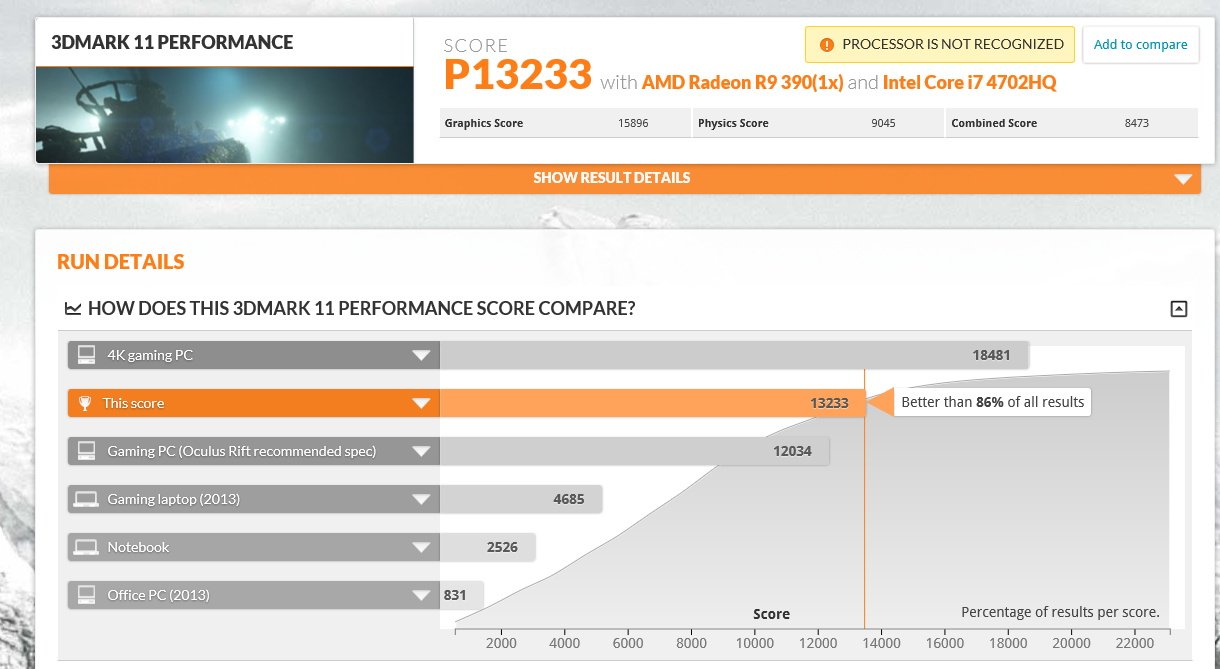Click the Combined Score label
Viewport: 1220px width, 669px height.
tap(994, 123)
